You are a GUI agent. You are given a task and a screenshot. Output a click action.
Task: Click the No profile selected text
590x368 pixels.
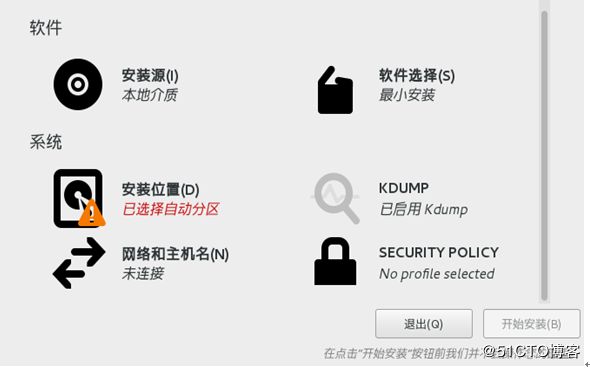pyautogui.click(x=436, y=274)
